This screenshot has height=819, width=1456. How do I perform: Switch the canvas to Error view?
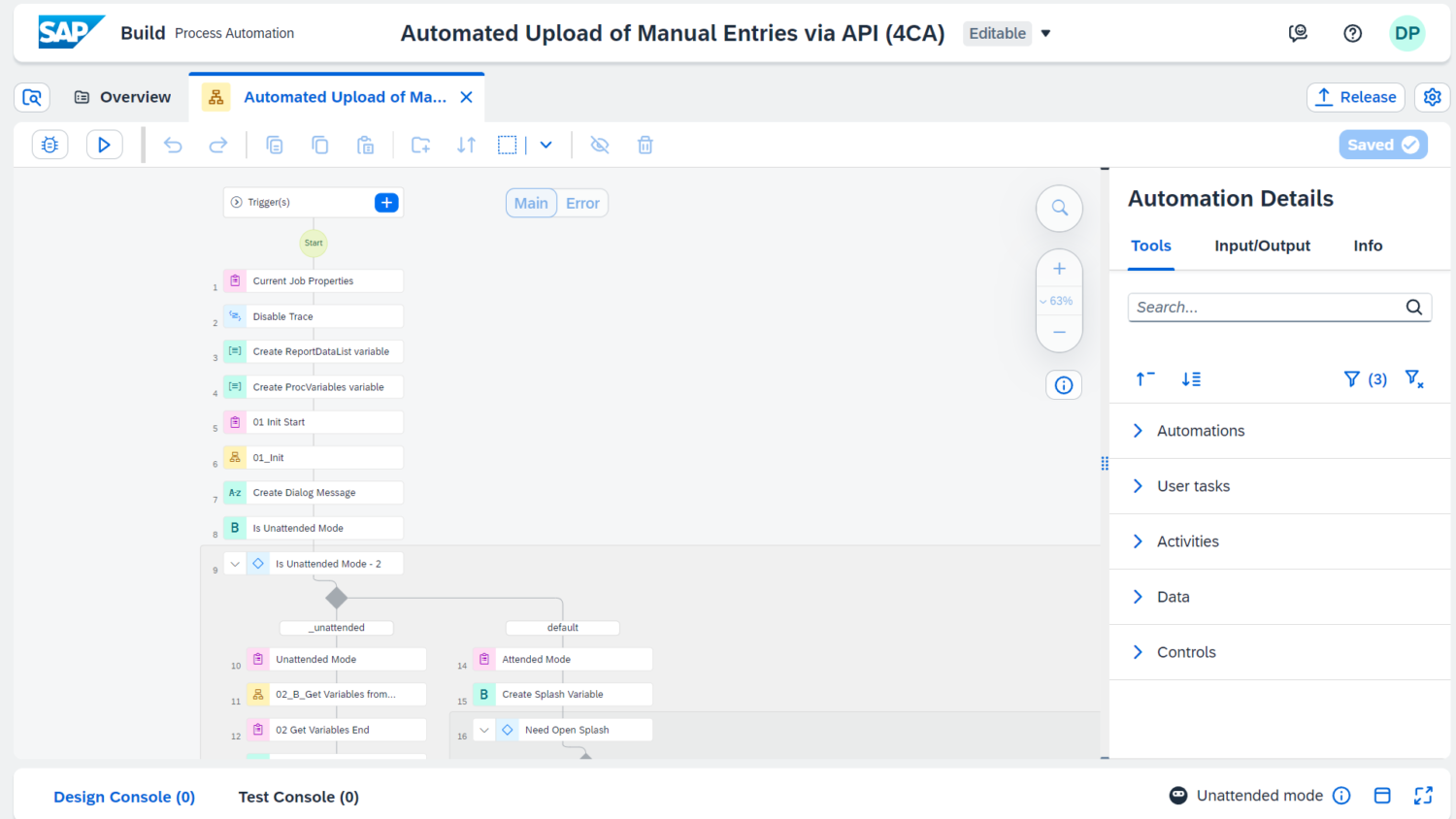[x=582, y=203]
